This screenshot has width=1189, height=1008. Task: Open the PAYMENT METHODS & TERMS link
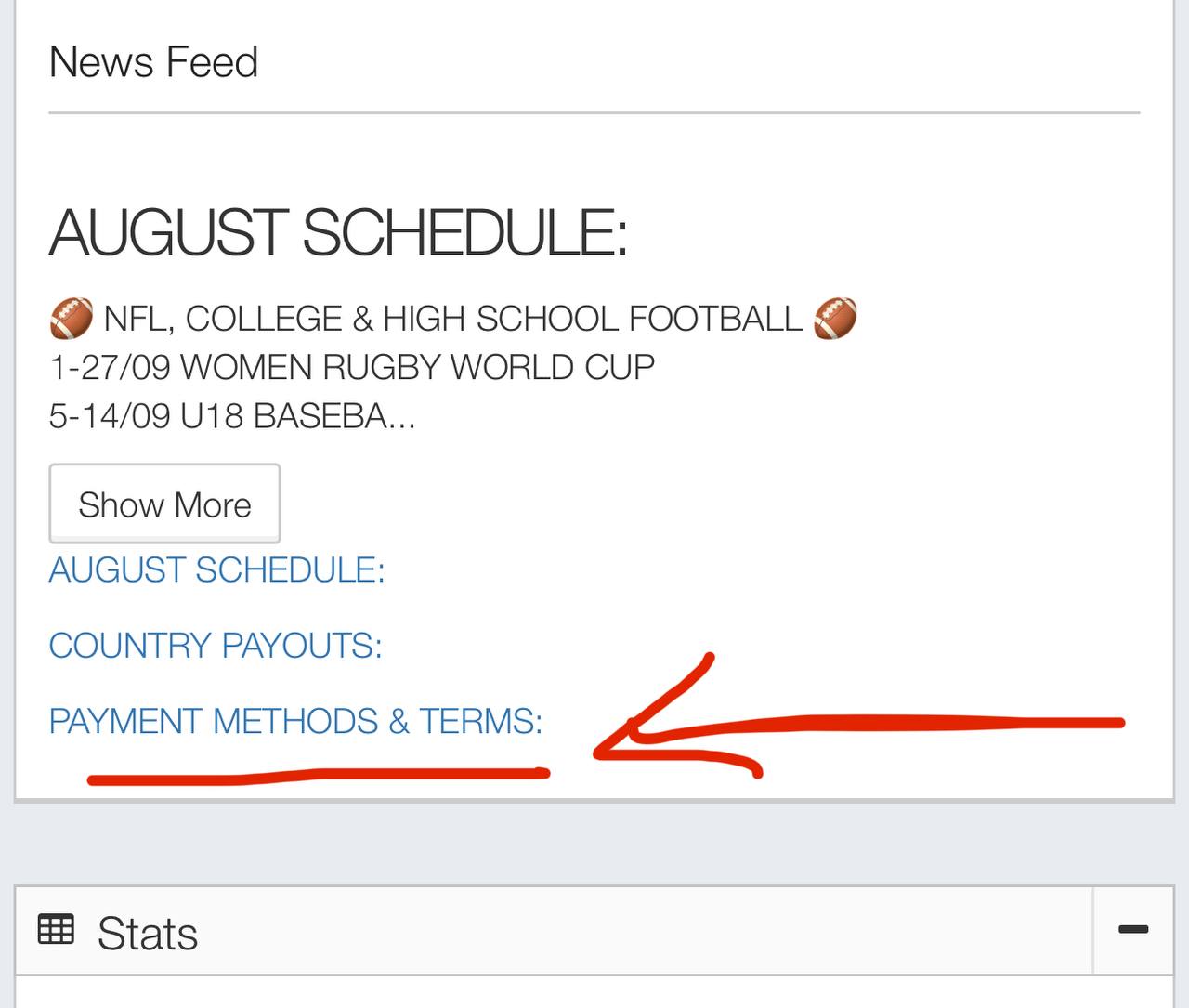point(295,721)
